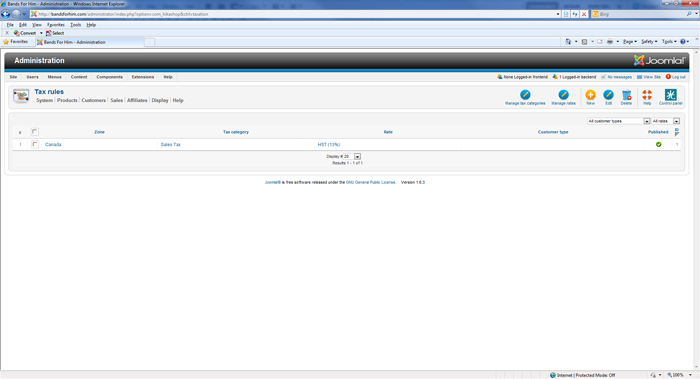Click the browser Forward arrow button
700x379 pixels.
point(17,14)
